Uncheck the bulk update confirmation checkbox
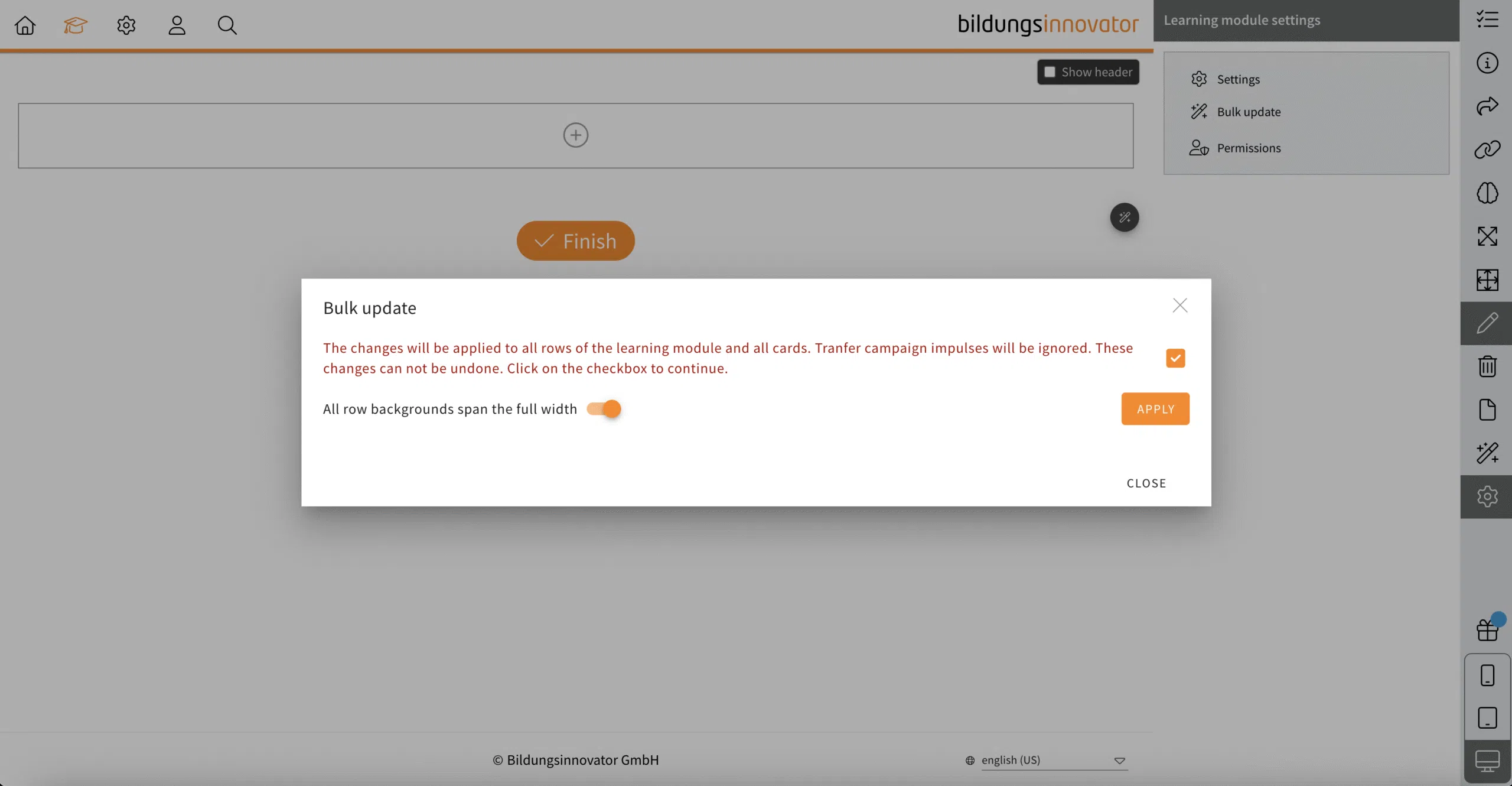 click(x=1175, y=358)
